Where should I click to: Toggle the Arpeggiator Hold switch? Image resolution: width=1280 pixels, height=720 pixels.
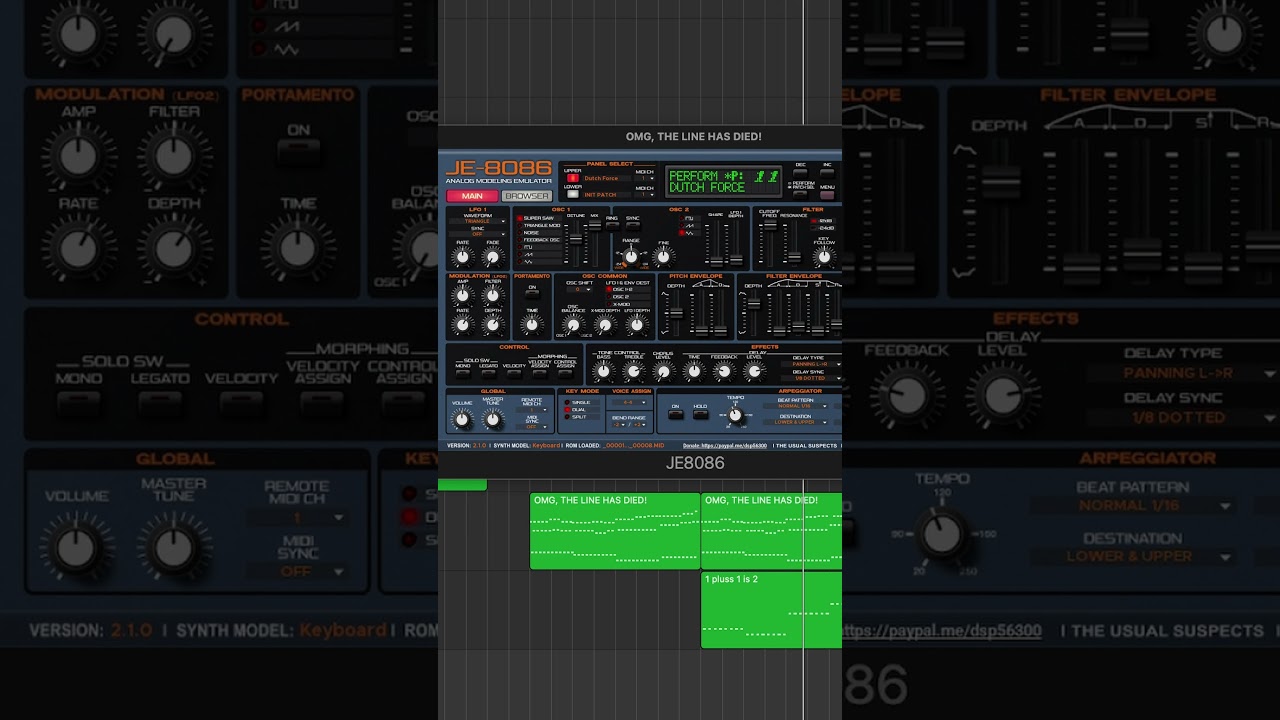(700, 415)
